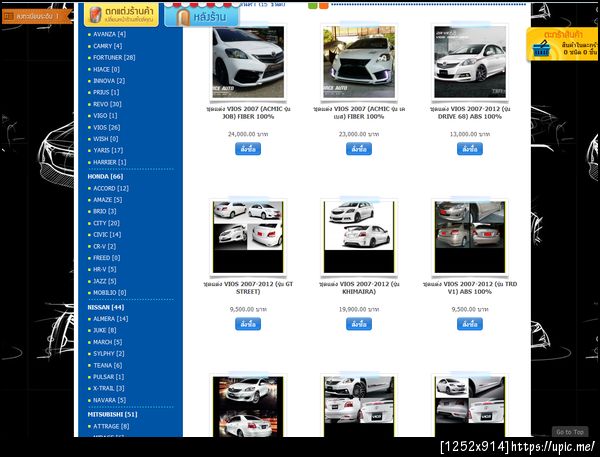
Task: Select CITY [20] category
Action: pos(106,223)
